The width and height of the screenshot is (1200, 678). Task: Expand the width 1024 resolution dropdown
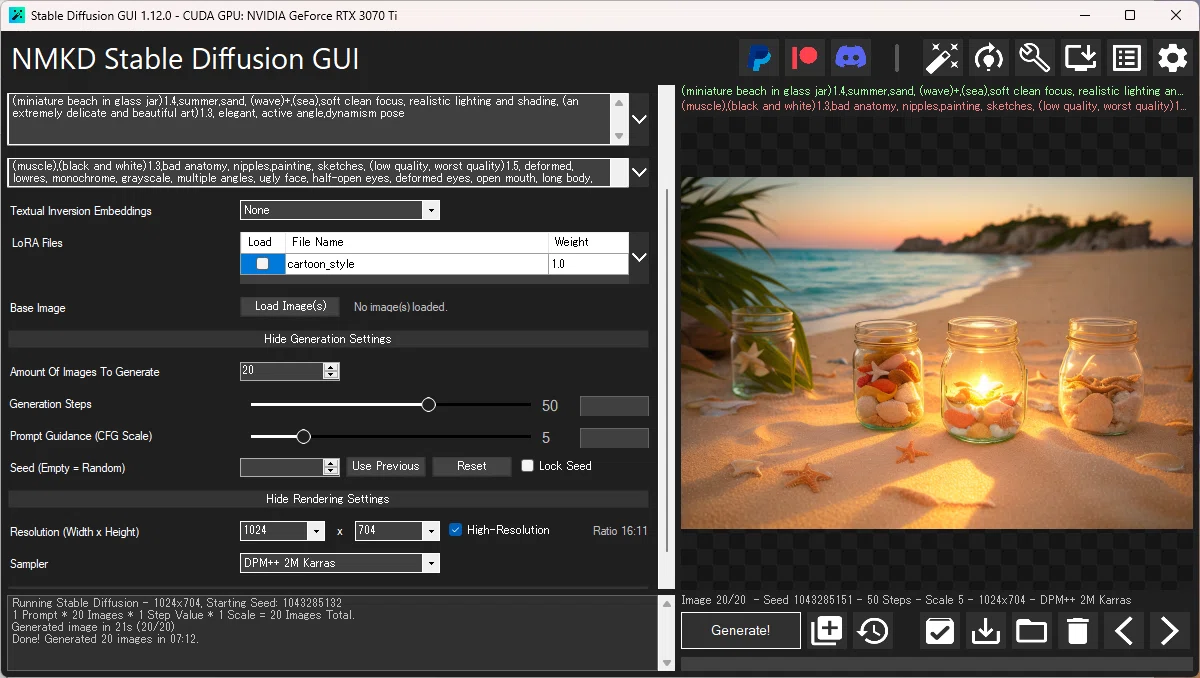[283, 531]
